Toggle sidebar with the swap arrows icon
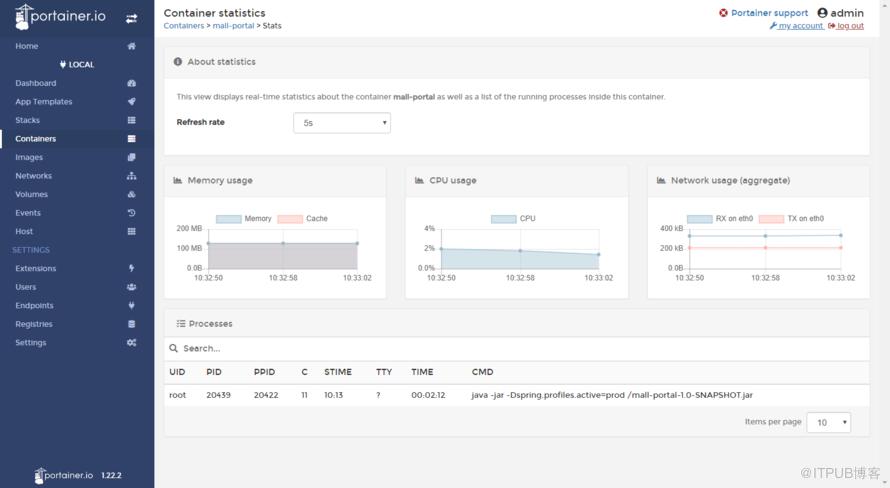Image resolution: width=890 pixels, height=488 pixels. tap(131, 19)
